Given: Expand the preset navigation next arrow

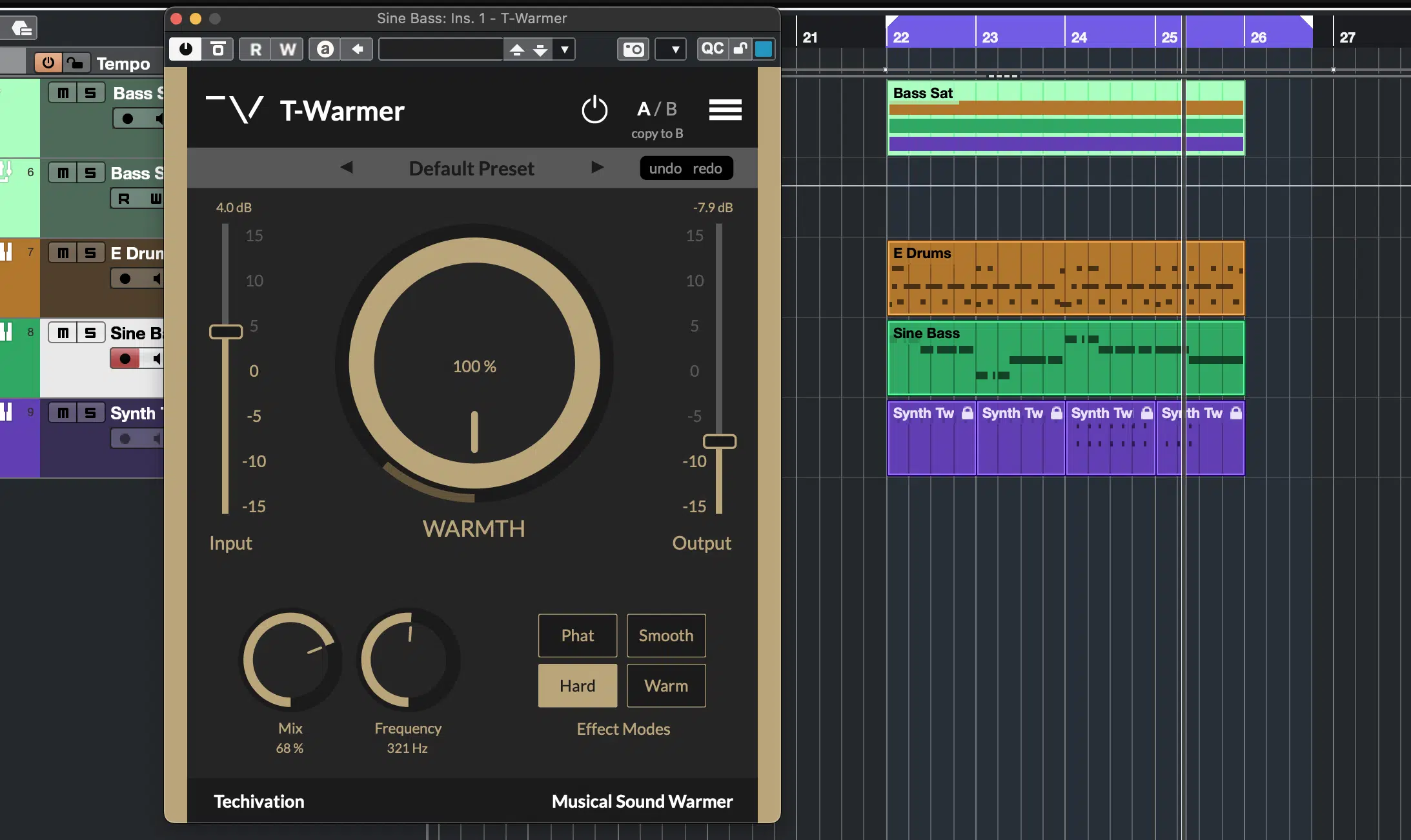Looking at the screenshot, I should point(596,167).
